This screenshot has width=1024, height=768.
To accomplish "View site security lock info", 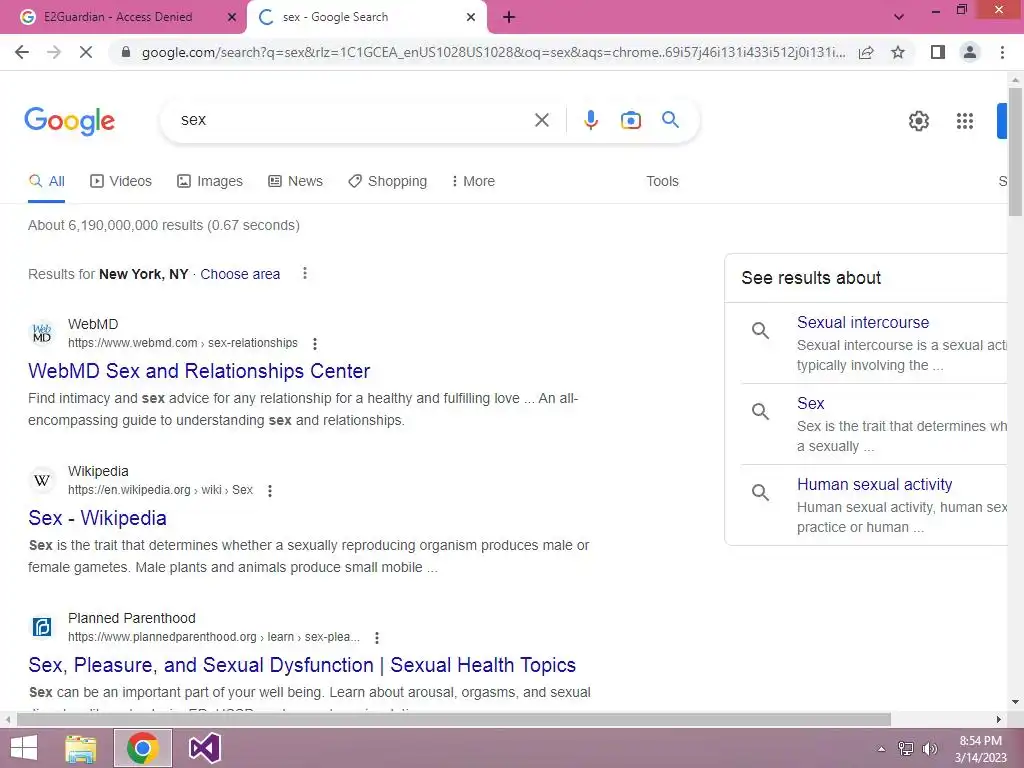I will click(x=126, y=52).
